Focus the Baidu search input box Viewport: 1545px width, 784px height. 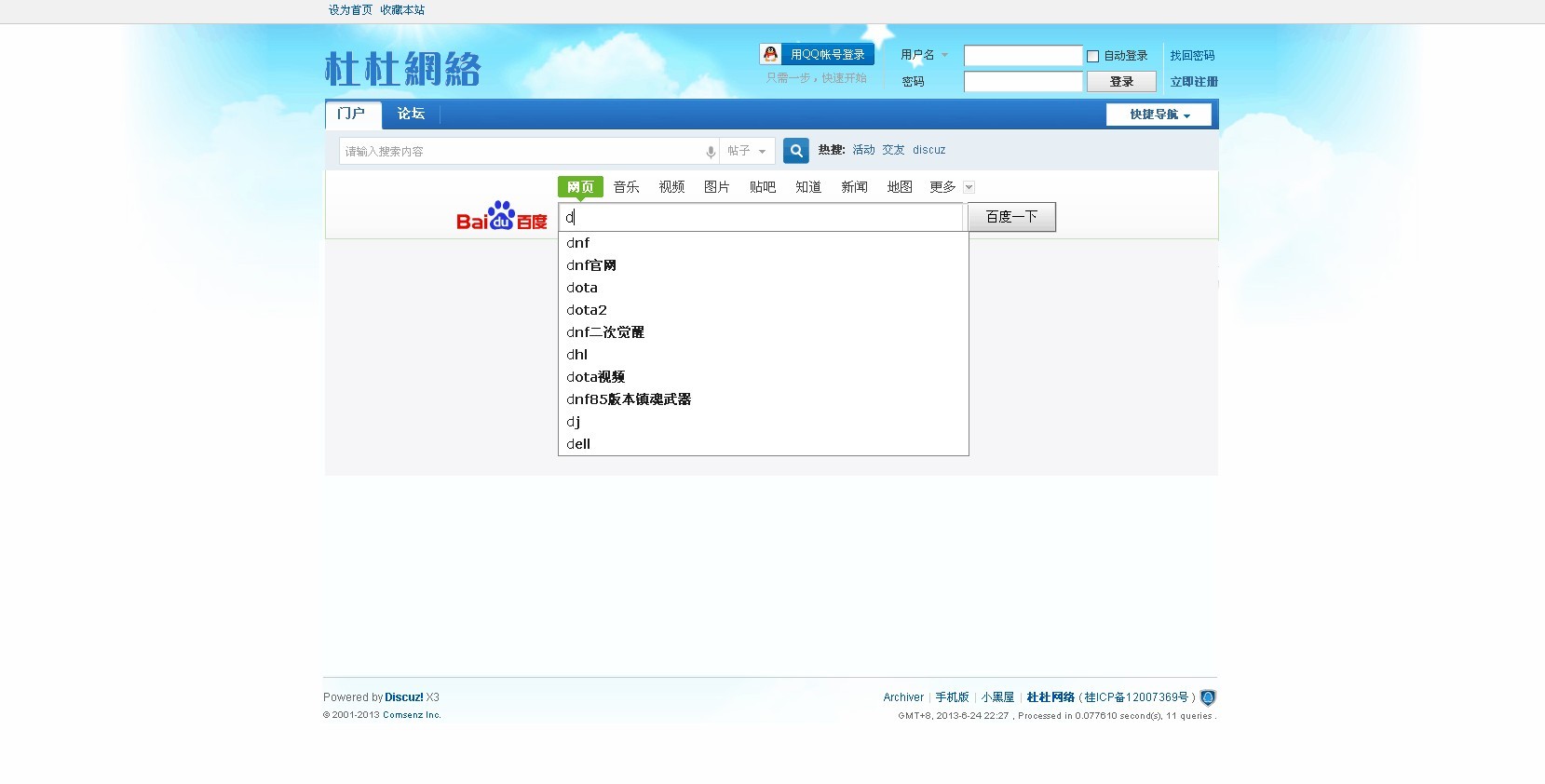tap(760, 217)
